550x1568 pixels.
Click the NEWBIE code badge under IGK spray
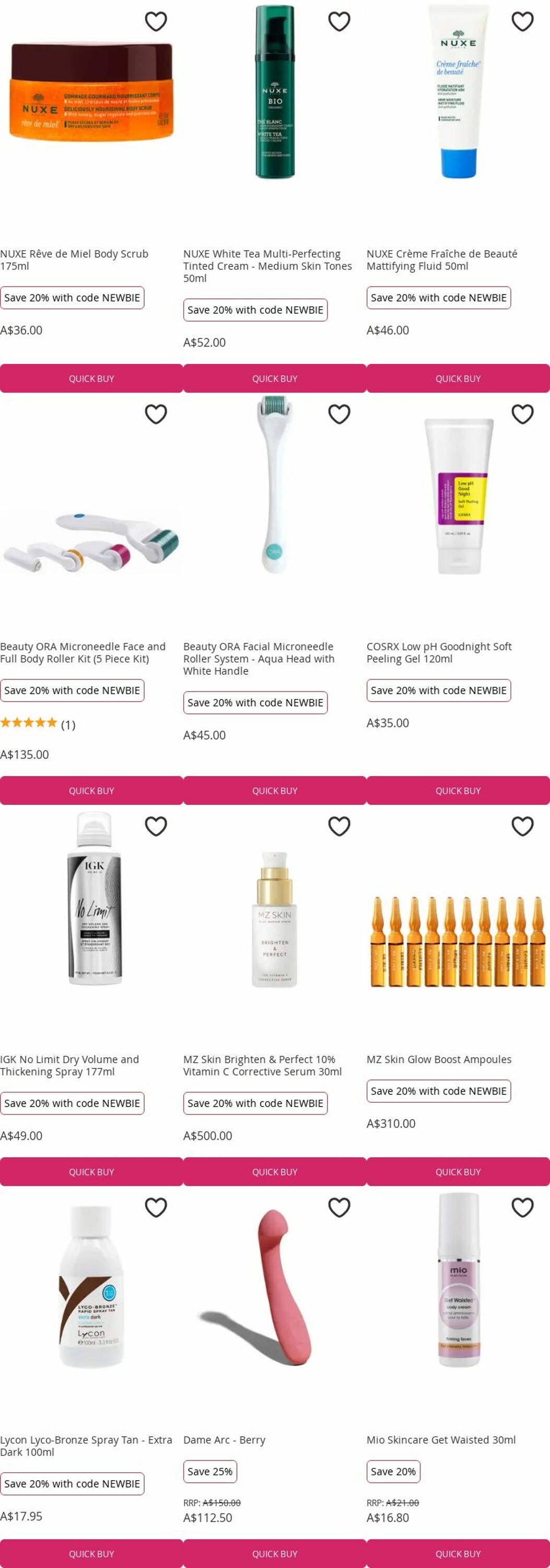pyautogui.click(x=73, y=1102)
